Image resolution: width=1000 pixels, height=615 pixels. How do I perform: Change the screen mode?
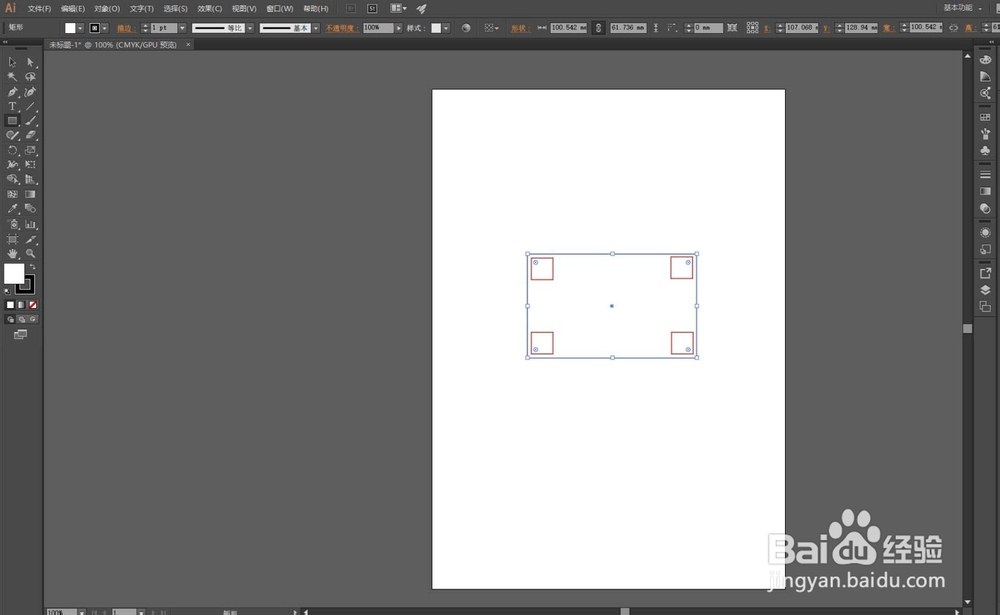click(20, 334)
